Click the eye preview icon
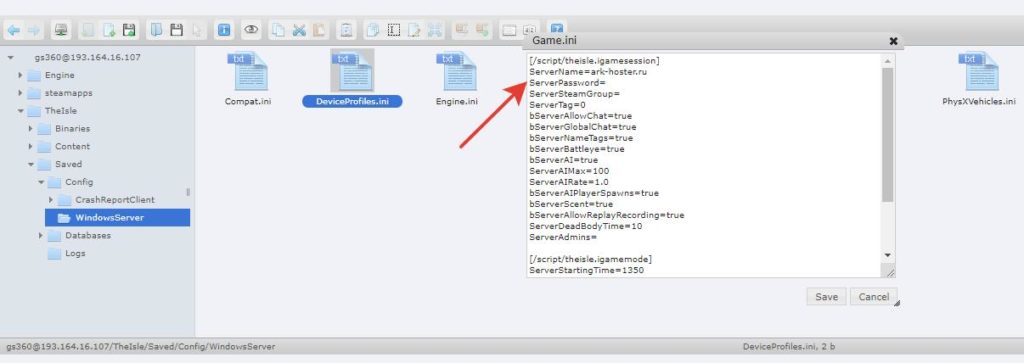 pos(250,30)
